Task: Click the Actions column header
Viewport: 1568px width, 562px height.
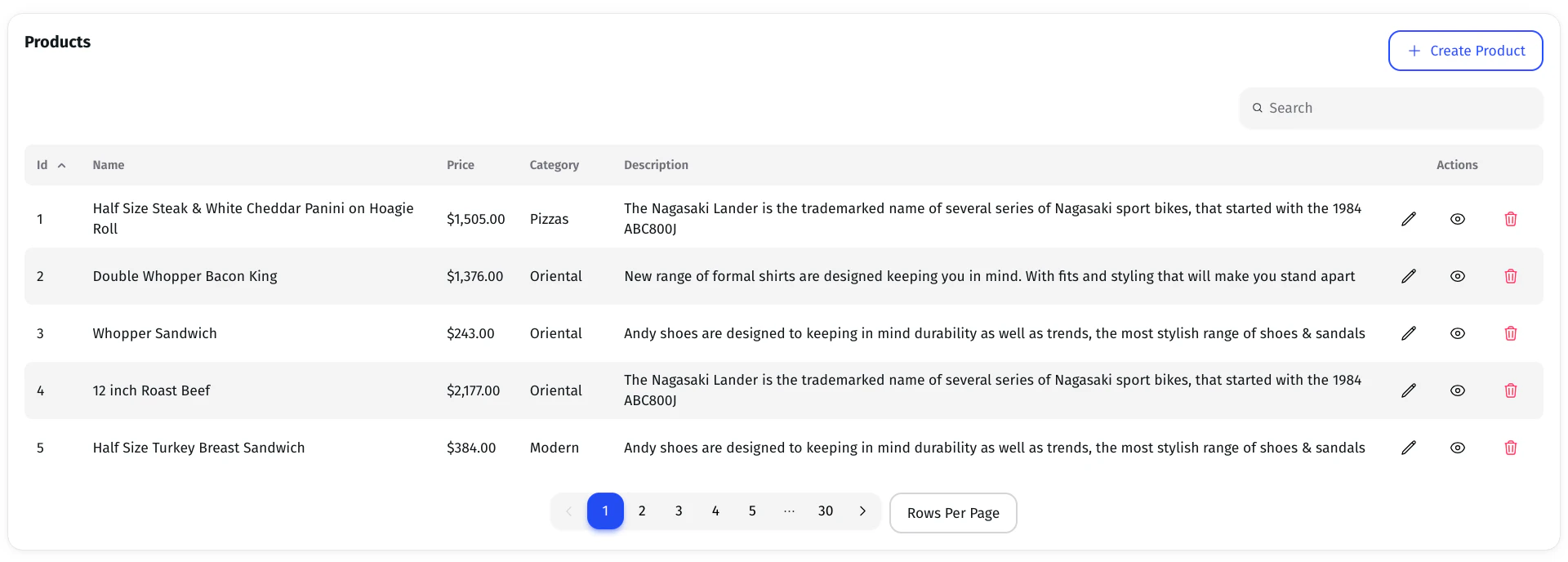Action: [1457, 165]
